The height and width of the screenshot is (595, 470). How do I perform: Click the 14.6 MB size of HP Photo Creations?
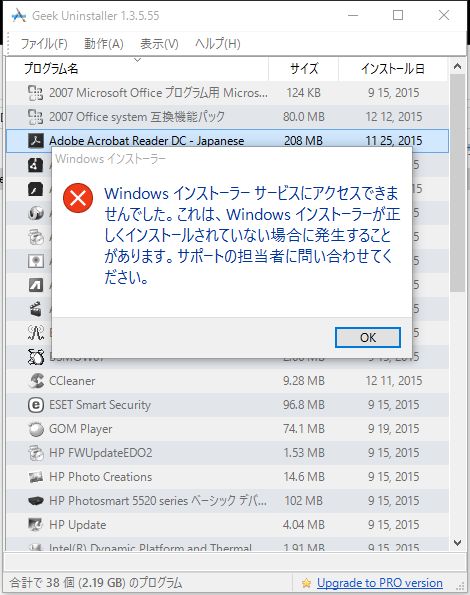tap(303, 477)
